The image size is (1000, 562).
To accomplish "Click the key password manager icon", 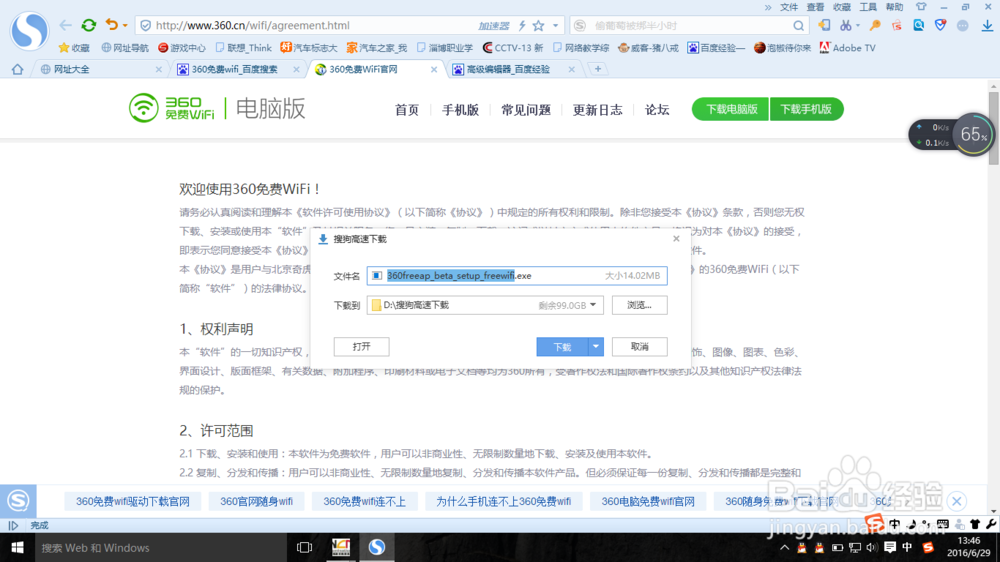I will click(875, 26).
